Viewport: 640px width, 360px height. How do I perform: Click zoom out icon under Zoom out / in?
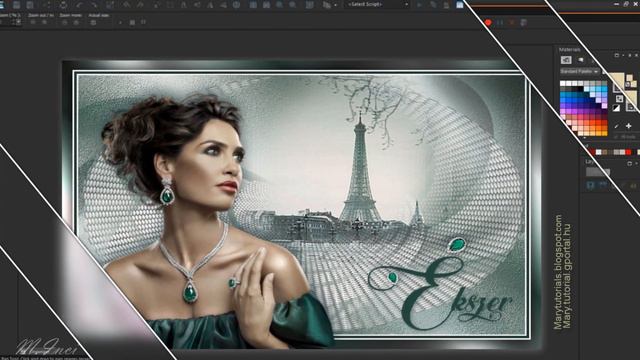(33, 22)
